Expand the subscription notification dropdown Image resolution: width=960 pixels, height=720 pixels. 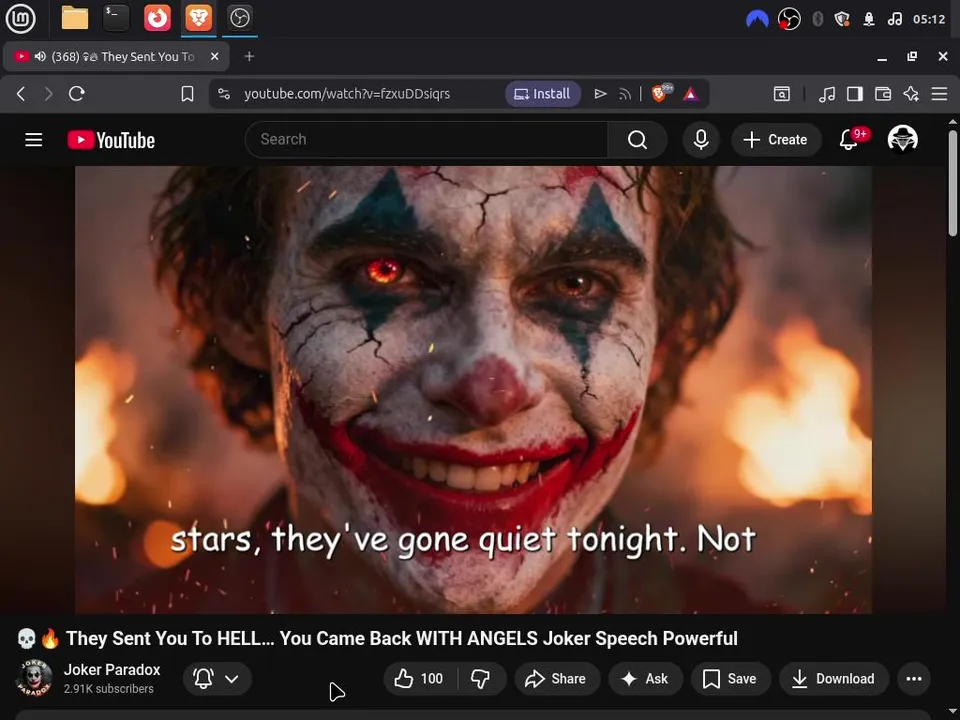click(x=217, y=678)
